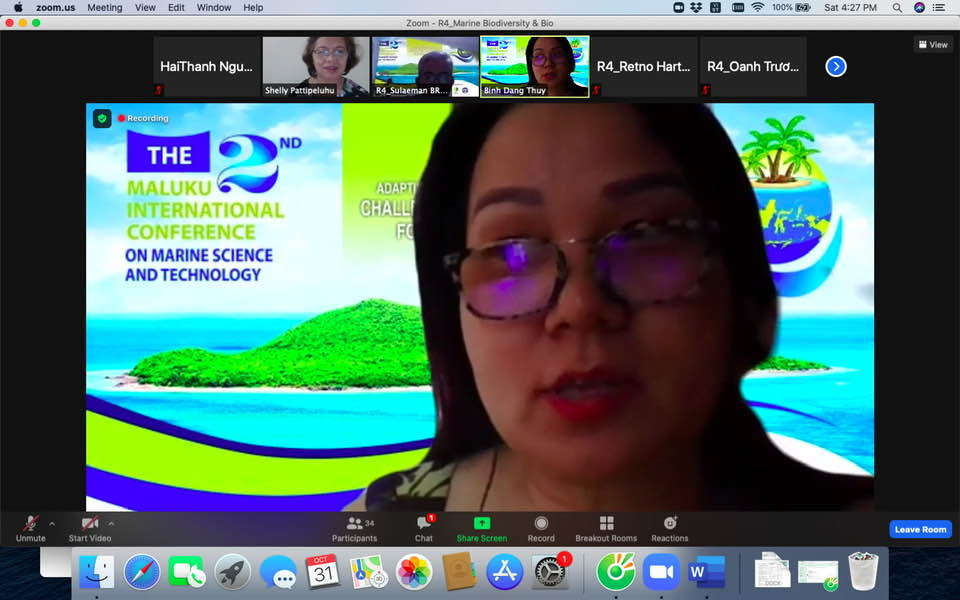Open Microsoft Word from the dock
The width and height of the screenshot is (960, 600).
click(x=706, y=572)
